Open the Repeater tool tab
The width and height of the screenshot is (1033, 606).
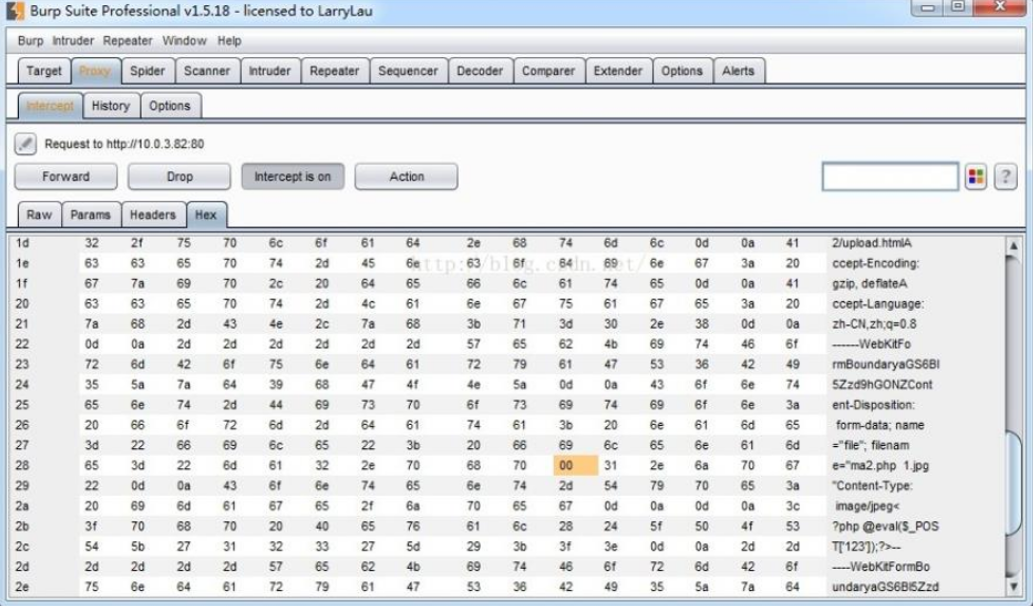334,71
